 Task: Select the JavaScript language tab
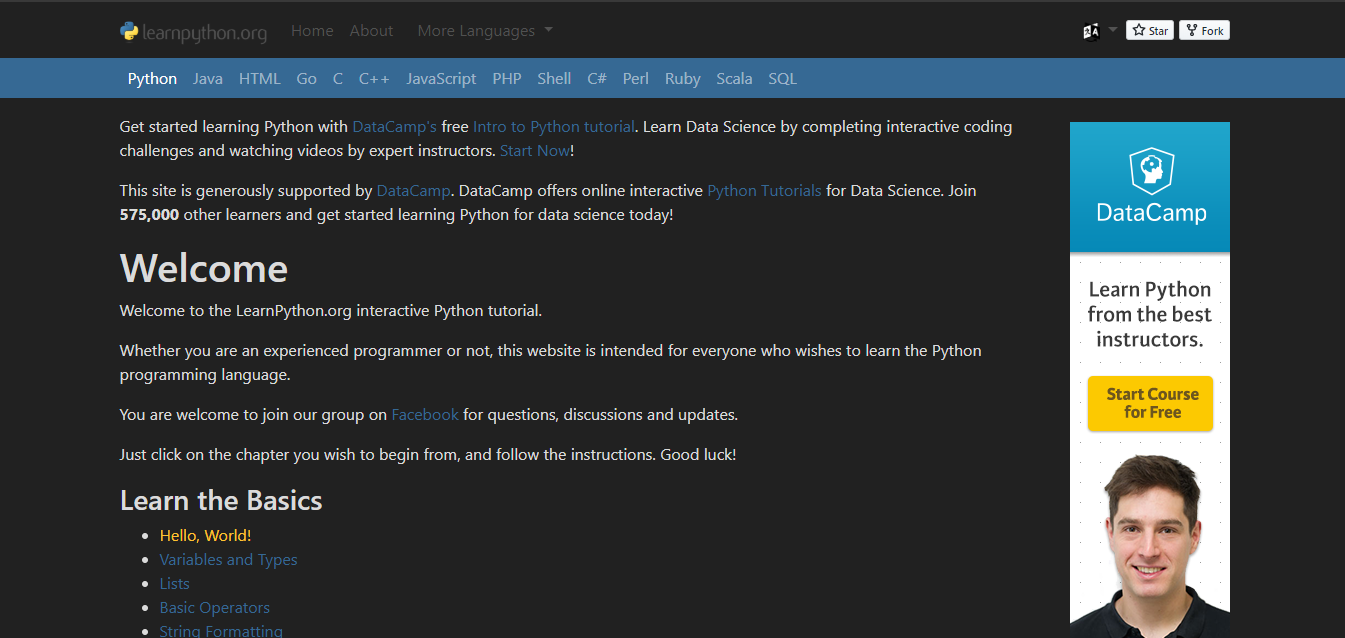[441, 77]
